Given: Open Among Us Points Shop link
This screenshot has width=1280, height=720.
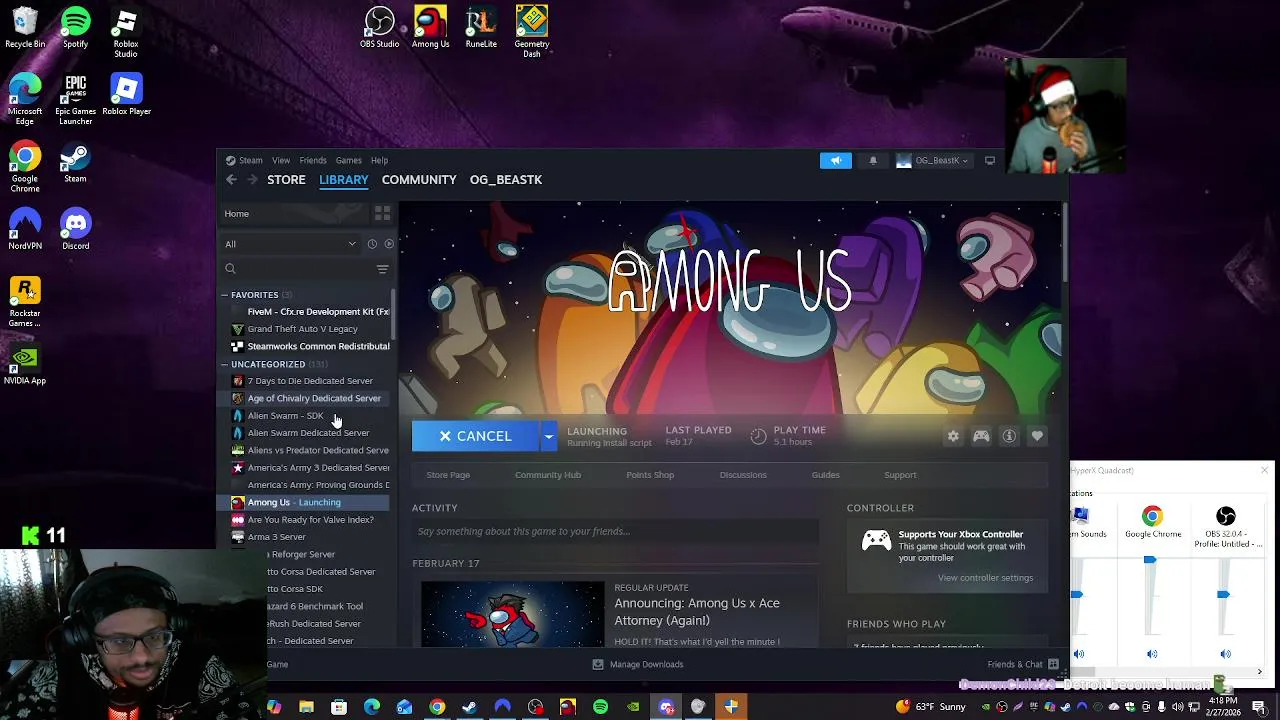Looking at the screenshot, I should click(650, 475).
